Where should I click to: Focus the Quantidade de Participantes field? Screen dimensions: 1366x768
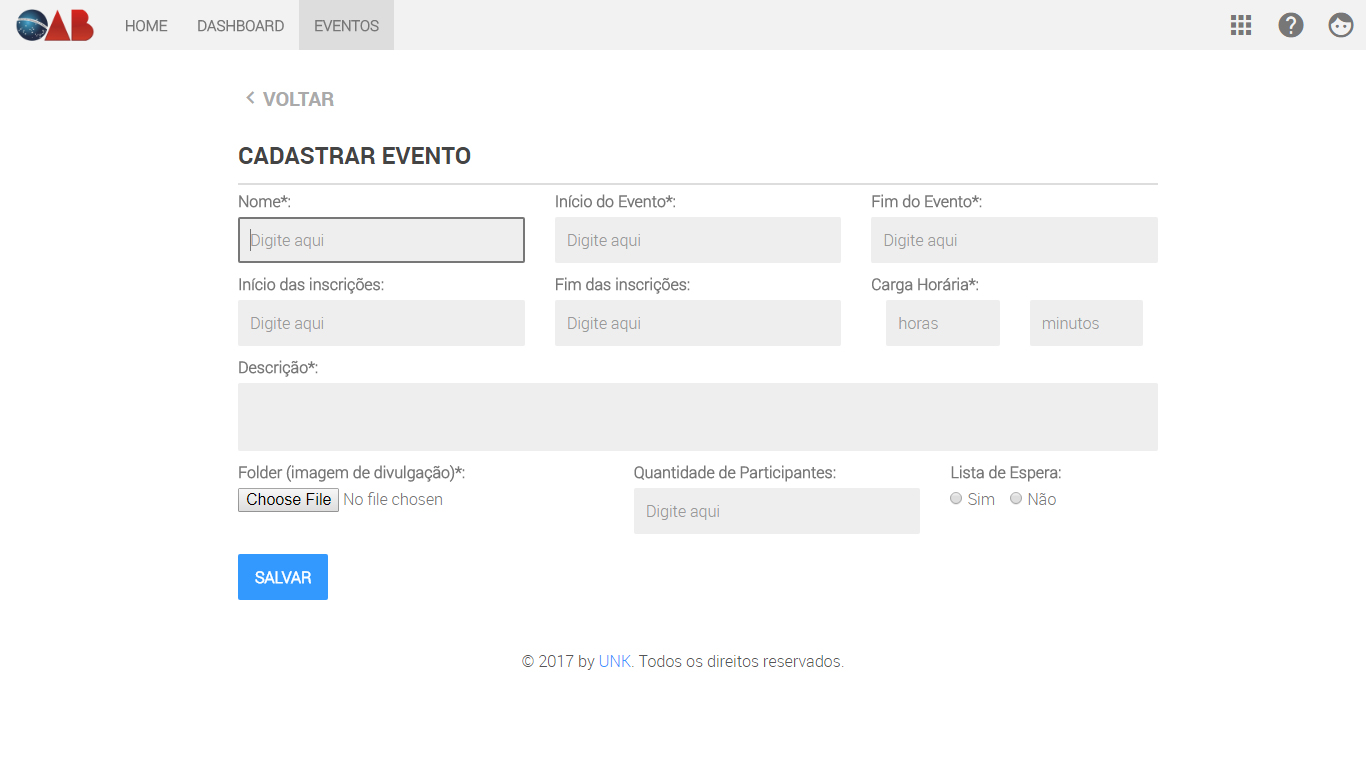pyautogui.click(x=776, y=511)
